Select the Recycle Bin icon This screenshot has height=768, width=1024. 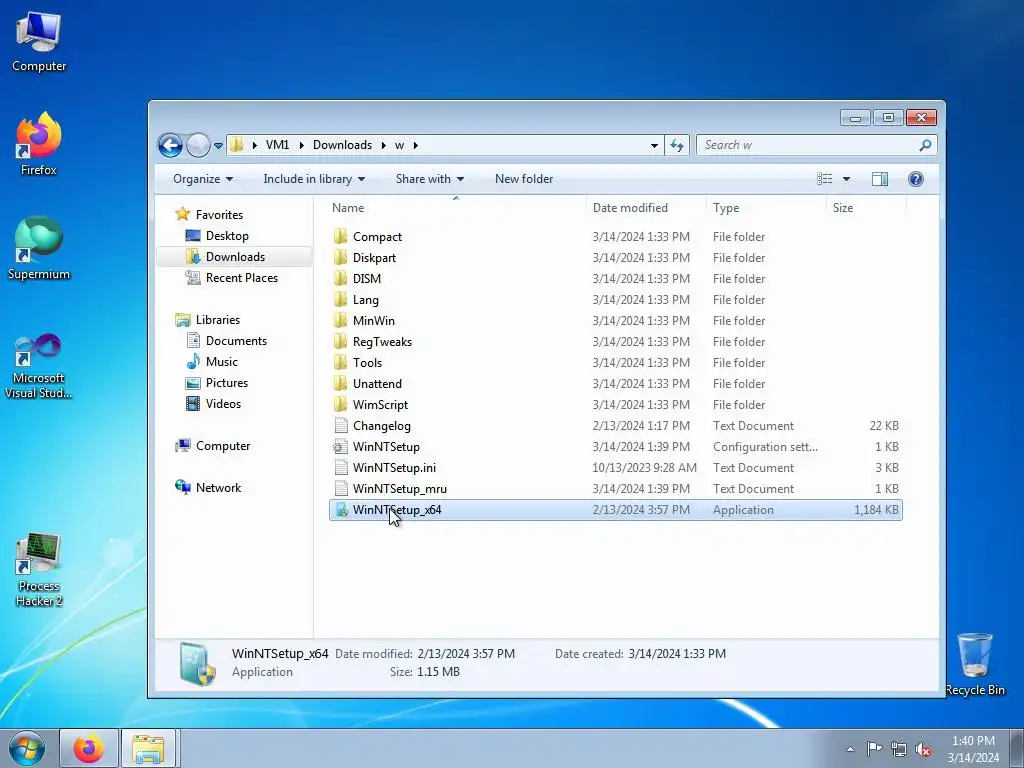(974, 664)
